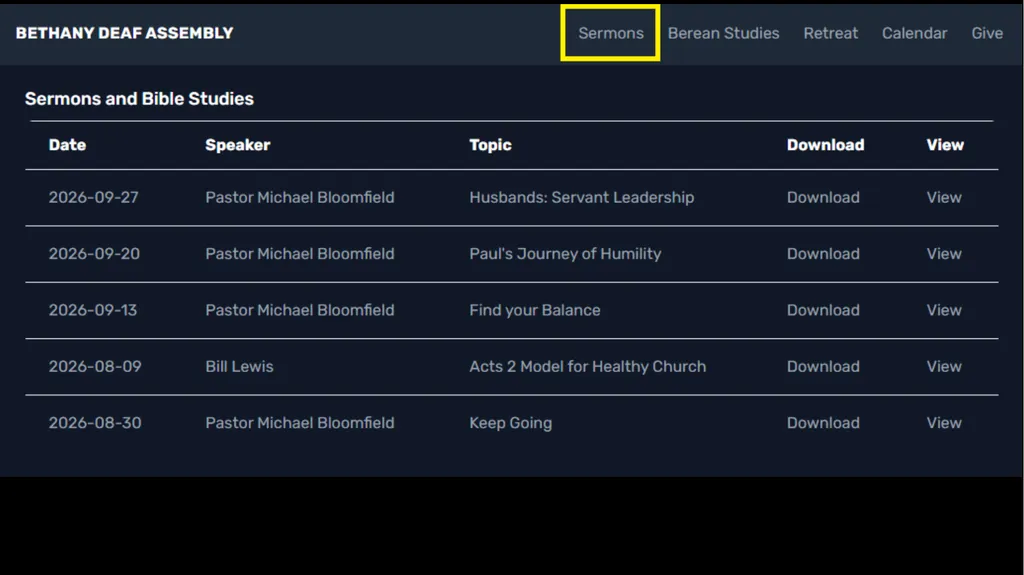The width and height of the screenshot is (1024, 575).
Task: Click Bethany Deaf Assembly site title
Action: pyautogui.click(x=124, y=33)
